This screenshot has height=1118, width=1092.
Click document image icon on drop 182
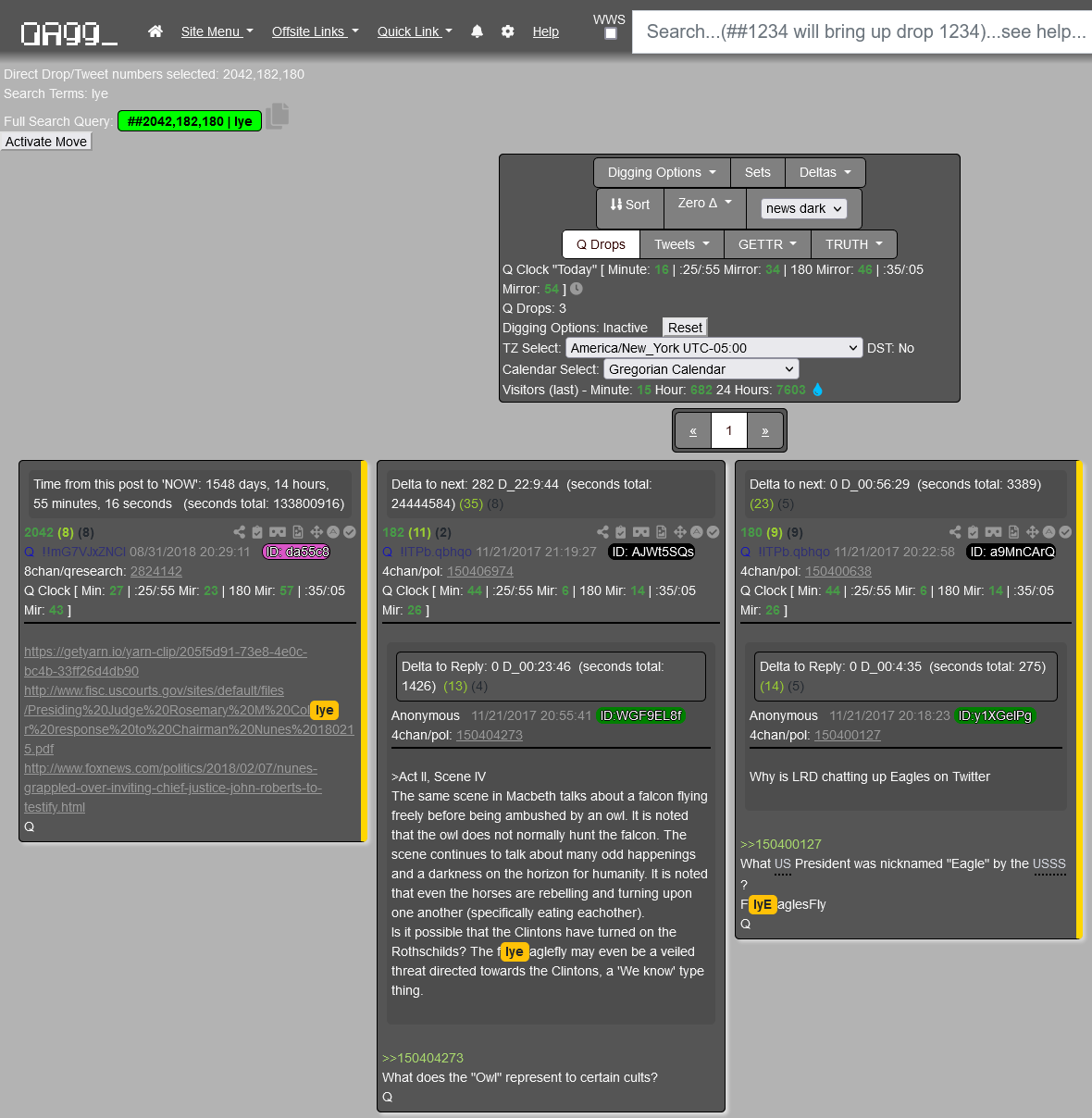point(662,532)
